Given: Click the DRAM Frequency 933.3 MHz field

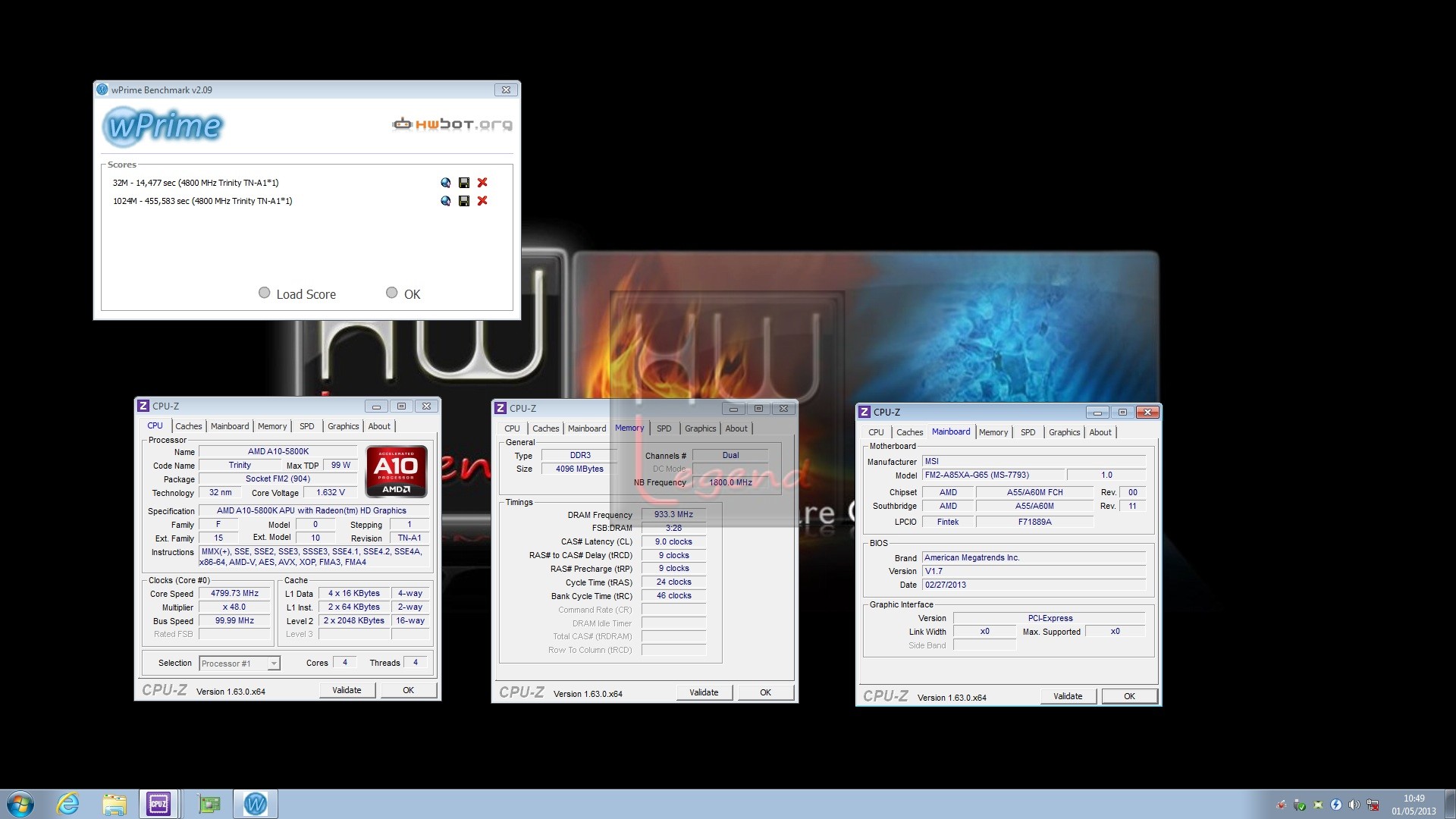Looking at the screenshot, I should pos(673,514).
